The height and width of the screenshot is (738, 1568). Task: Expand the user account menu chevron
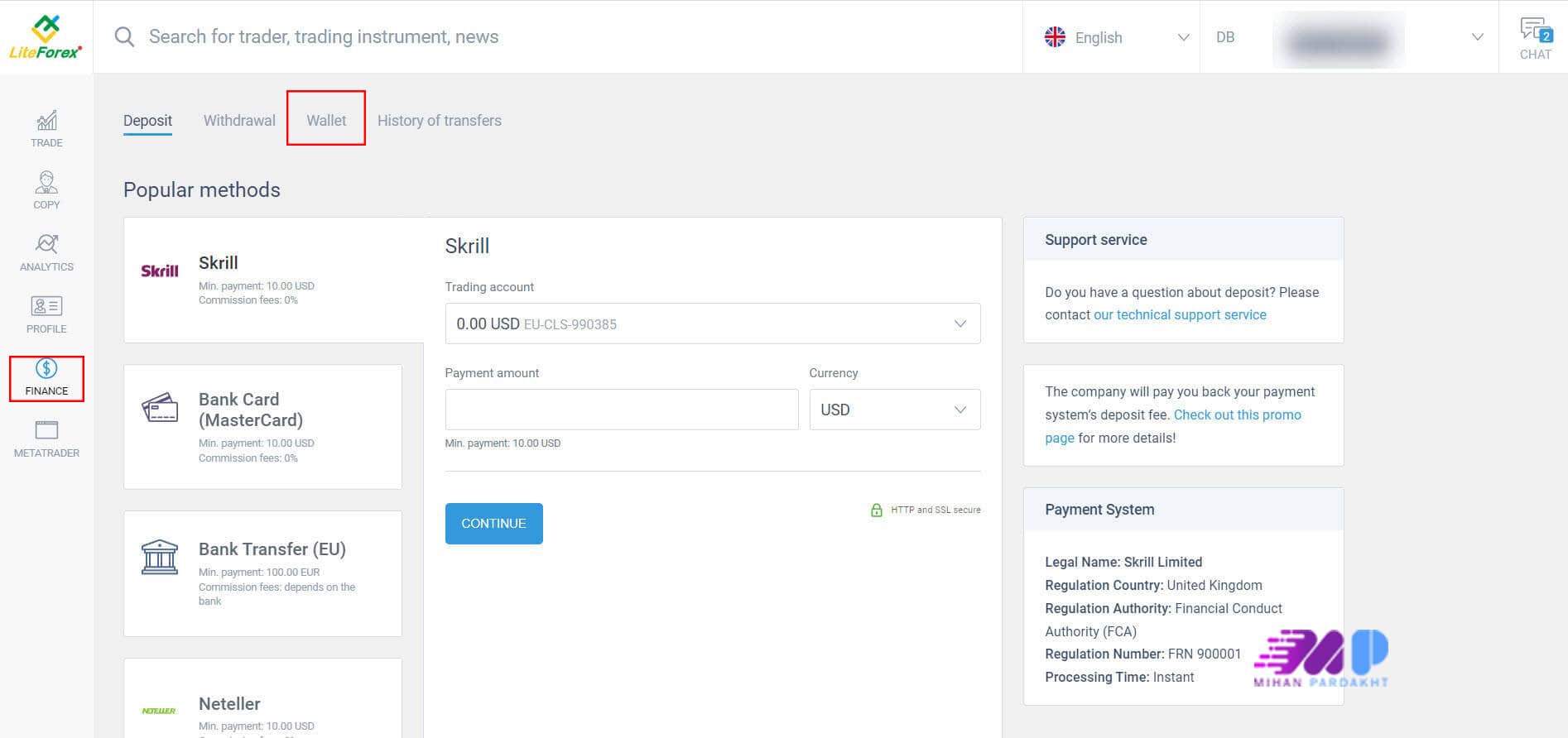[x=1477, y=37]
